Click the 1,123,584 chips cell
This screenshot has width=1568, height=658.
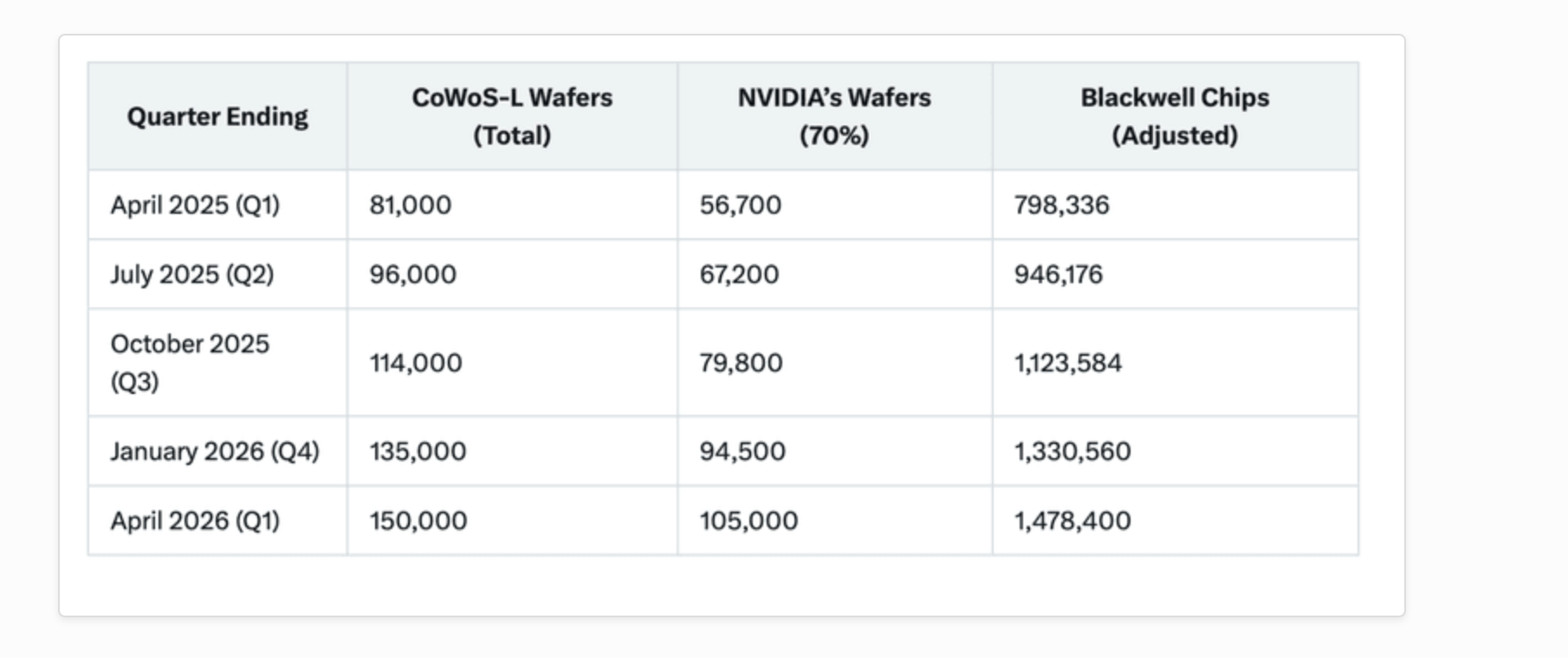point(1068,363)
